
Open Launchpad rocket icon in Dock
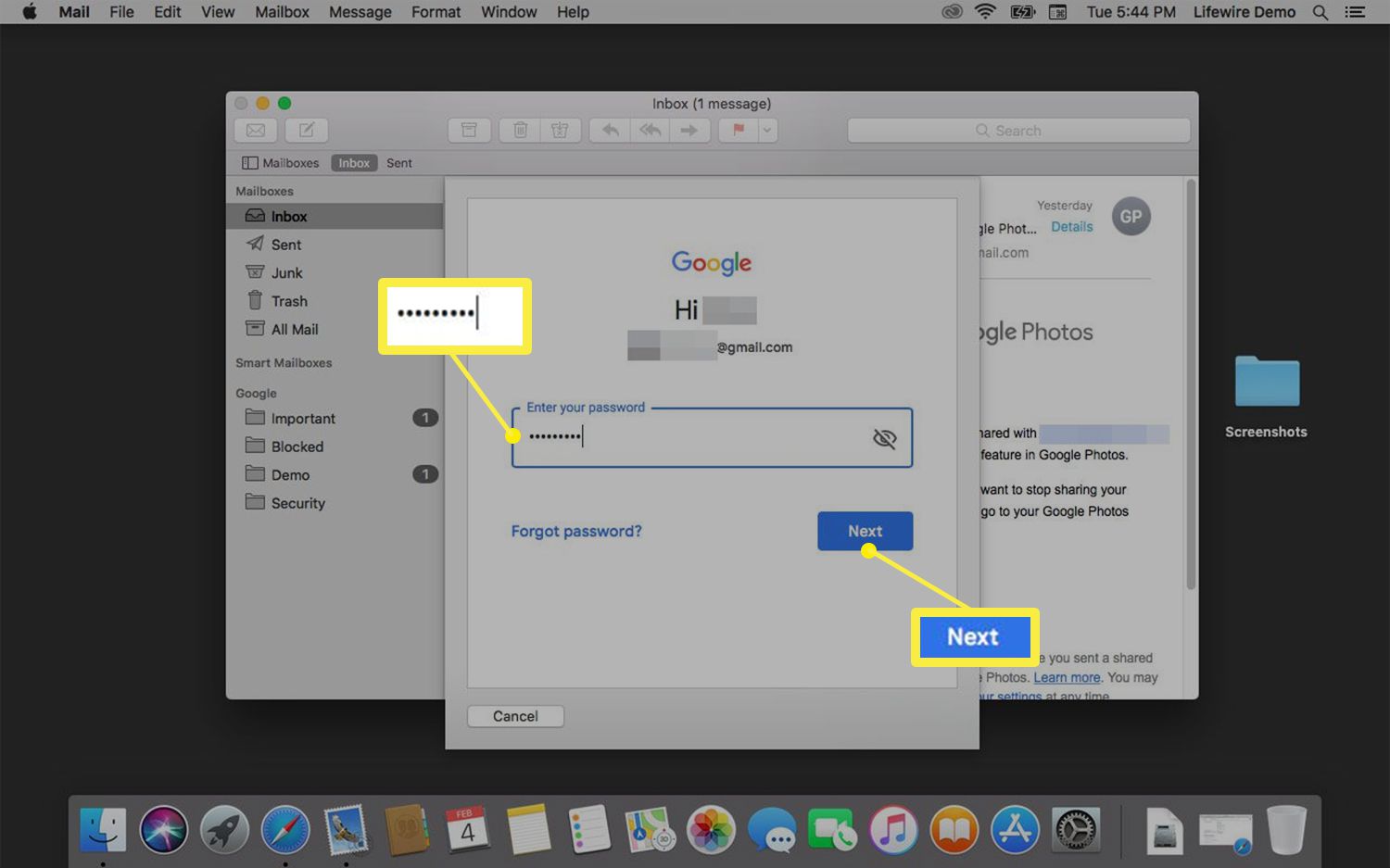[224, 829]
